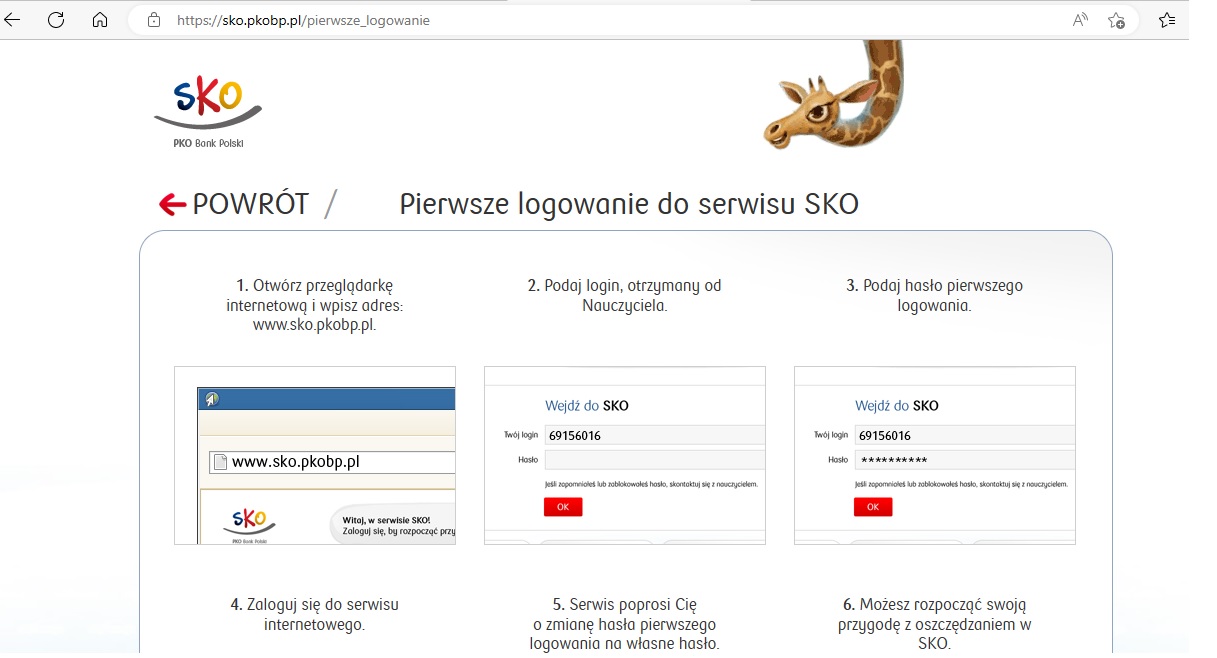Image resolution: width=1217 pixels, height=658 pixels.
Task: Click the Twój login field in step 2 image
Action: (655, 435)
